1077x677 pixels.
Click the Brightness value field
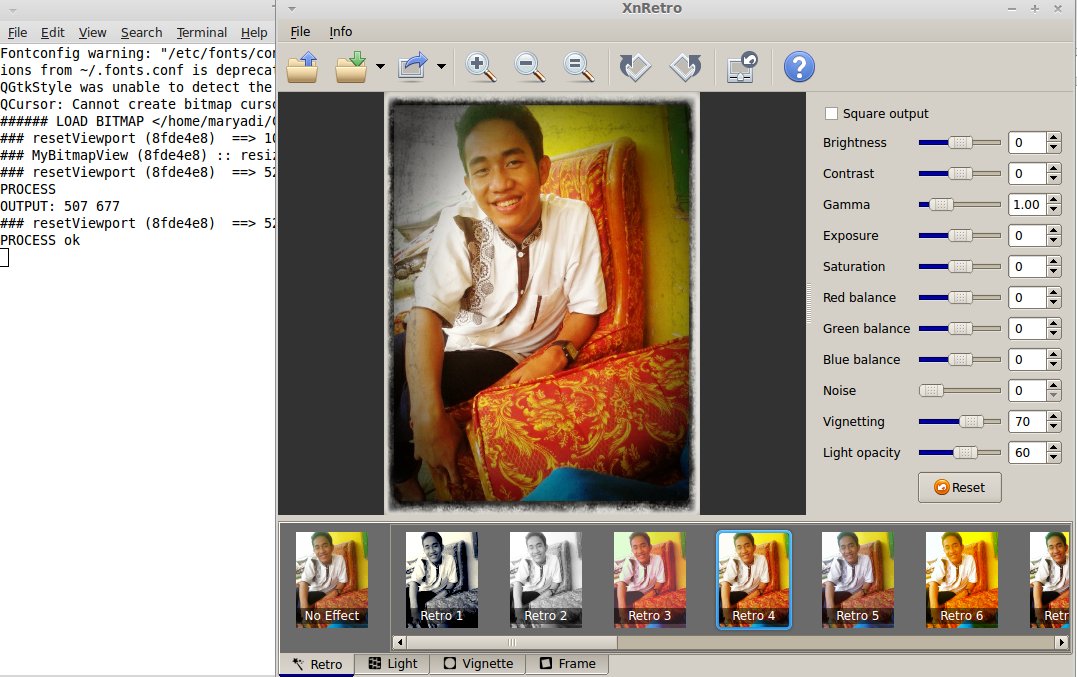point(1027,143)
